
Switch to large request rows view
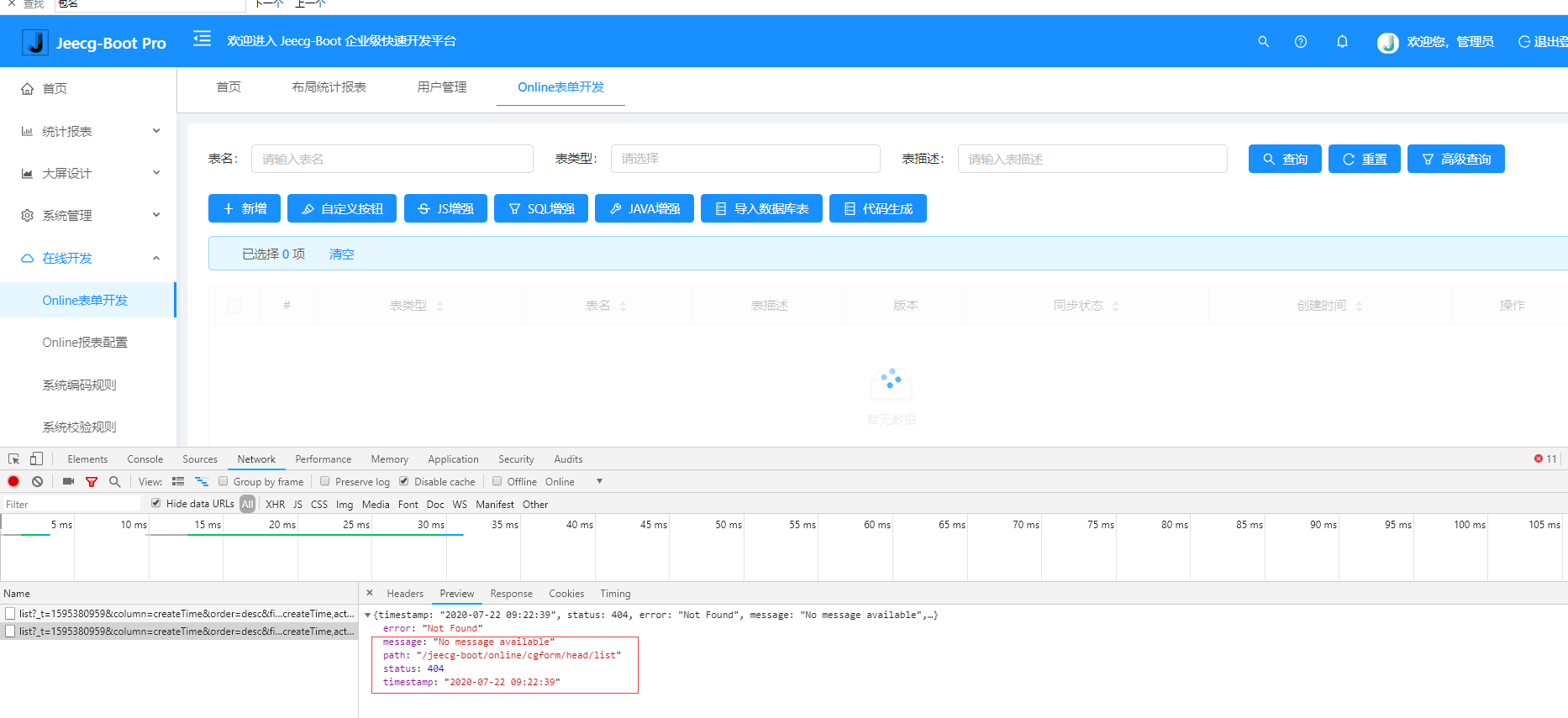(x=178, y=481)
